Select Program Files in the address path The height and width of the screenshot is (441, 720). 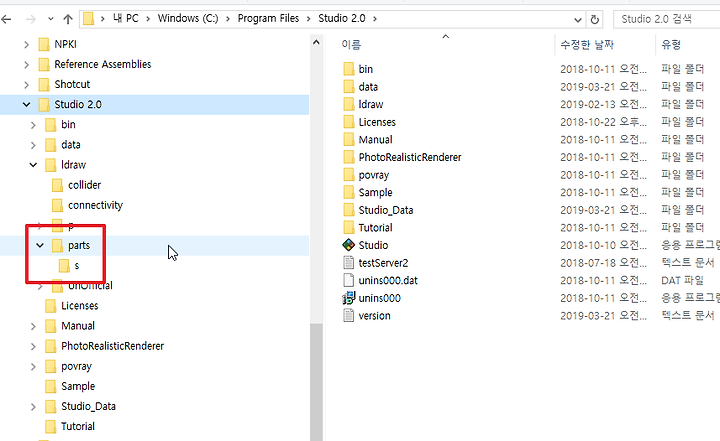[x=268, y=18]
